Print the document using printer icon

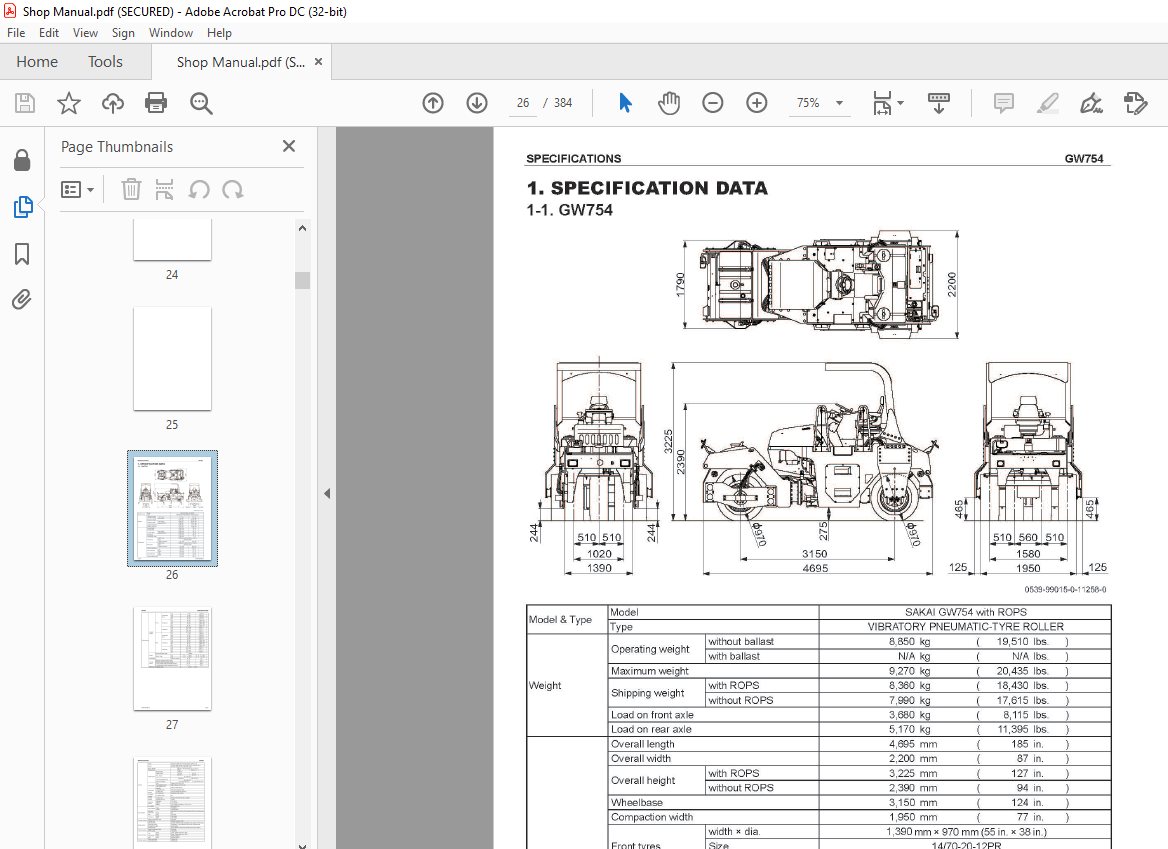156,103
